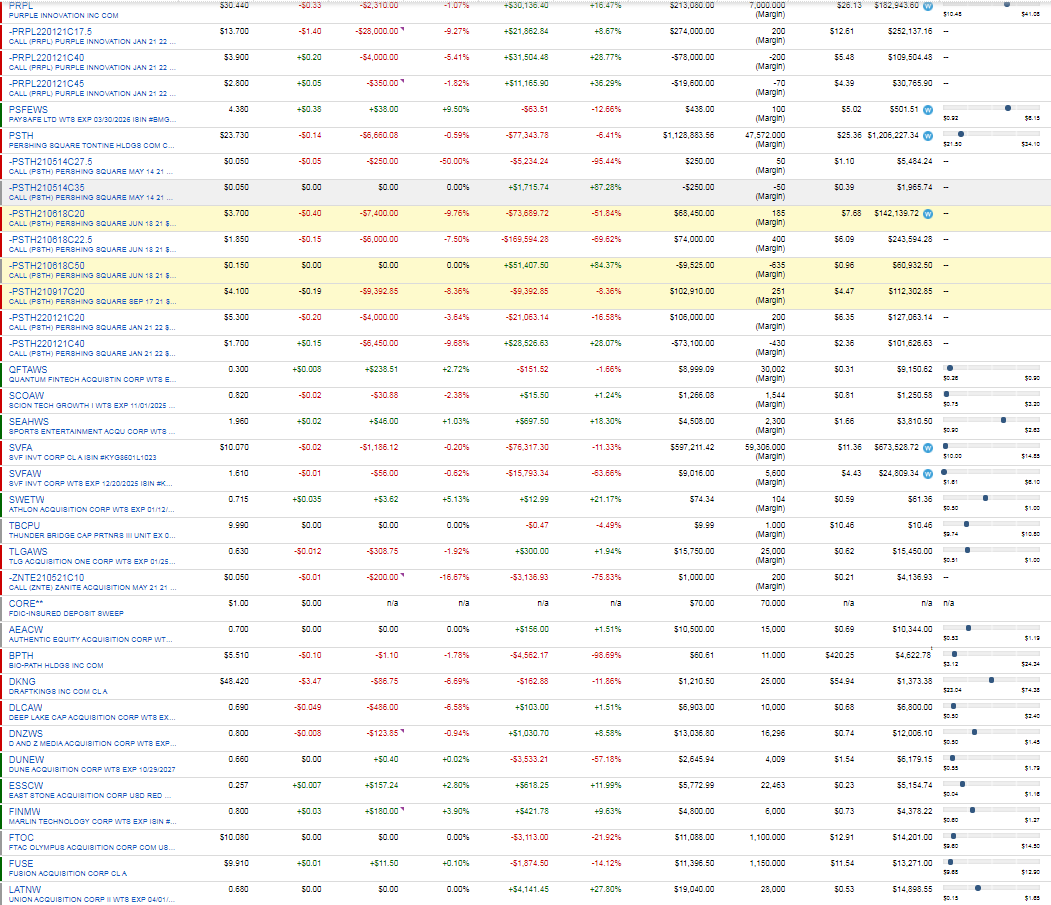Open the ESSCW East Stone Acquisition link

[x=26, y=786]
